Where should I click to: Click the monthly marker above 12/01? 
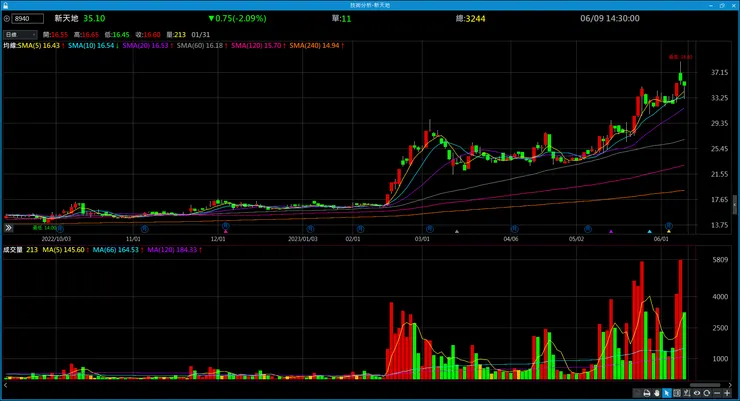coord(226,226)
